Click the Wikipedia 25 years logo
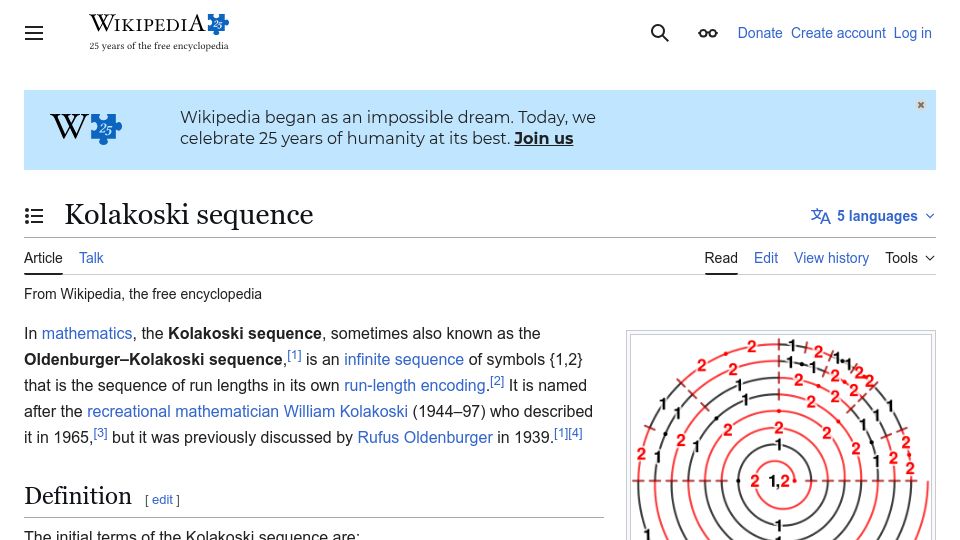The height and width of the screenshot is (540, 960). click(159, 32)
